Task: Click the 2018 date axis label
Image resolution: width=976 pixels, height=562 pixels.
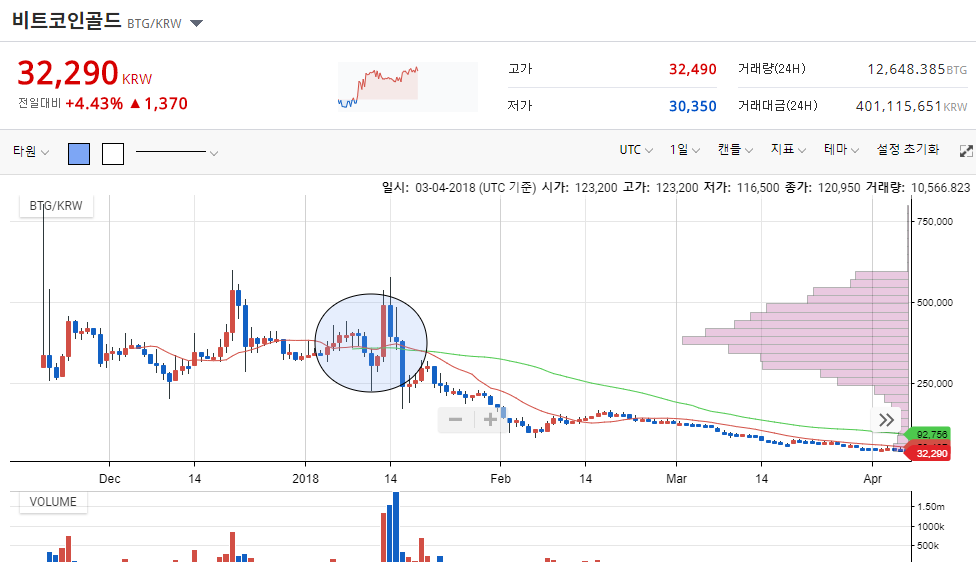Action: pyautogui.click(x=305, y=479)
